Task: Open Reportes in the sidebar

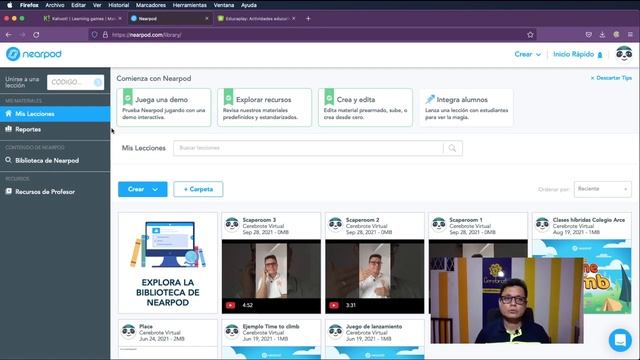Action: [55, 129]
